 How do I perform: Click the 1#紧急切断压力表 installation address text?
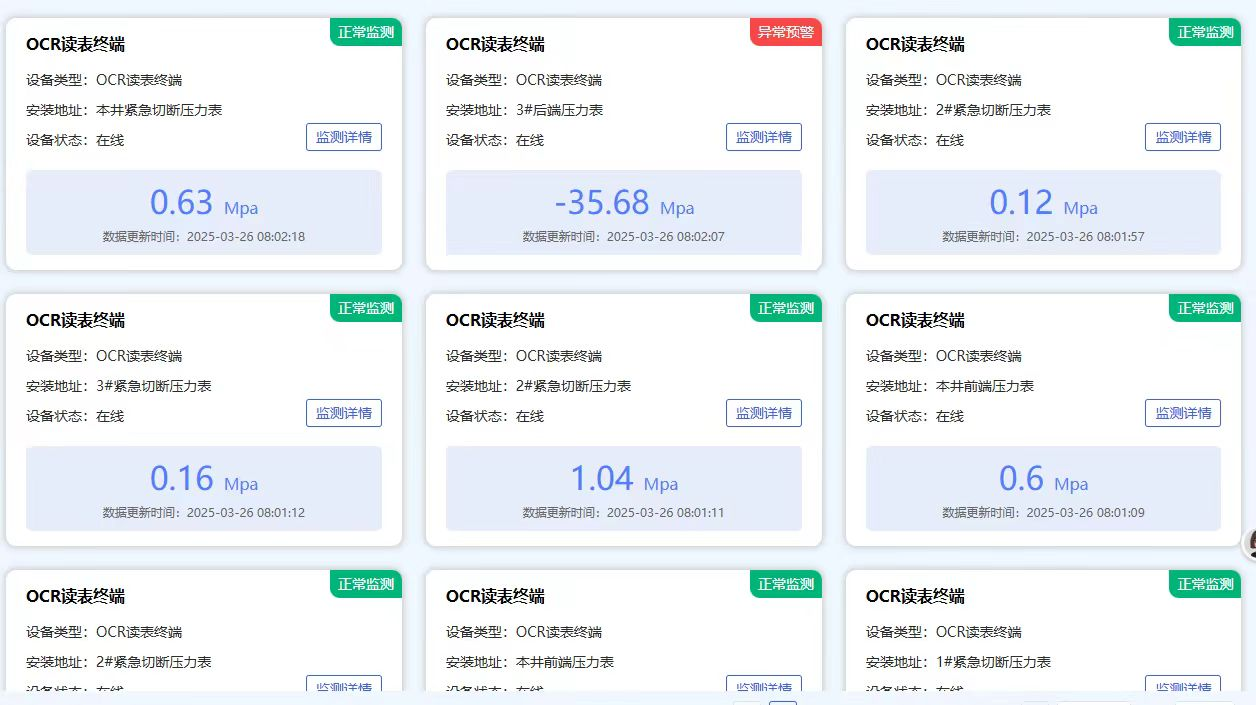pos(993,662)
